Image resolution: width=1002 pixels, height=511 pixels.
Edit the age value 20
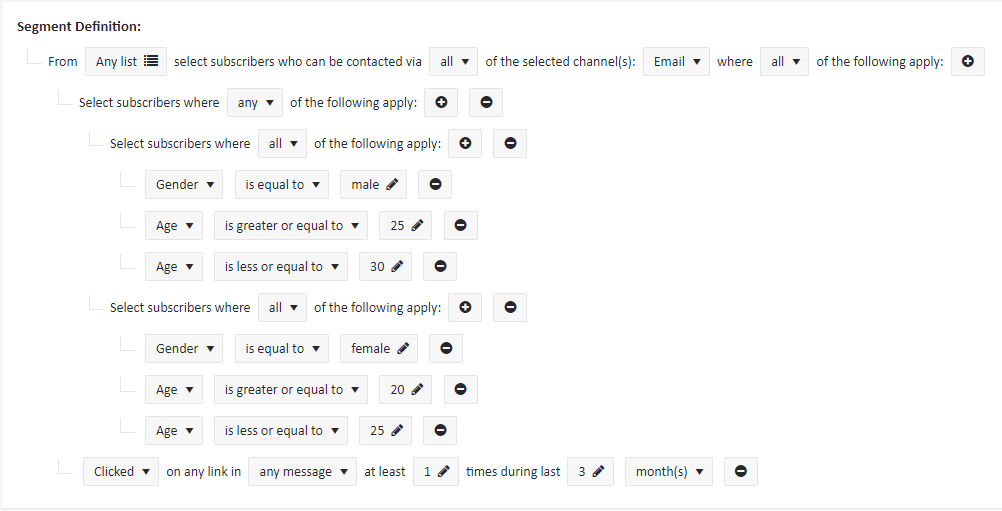405,390
